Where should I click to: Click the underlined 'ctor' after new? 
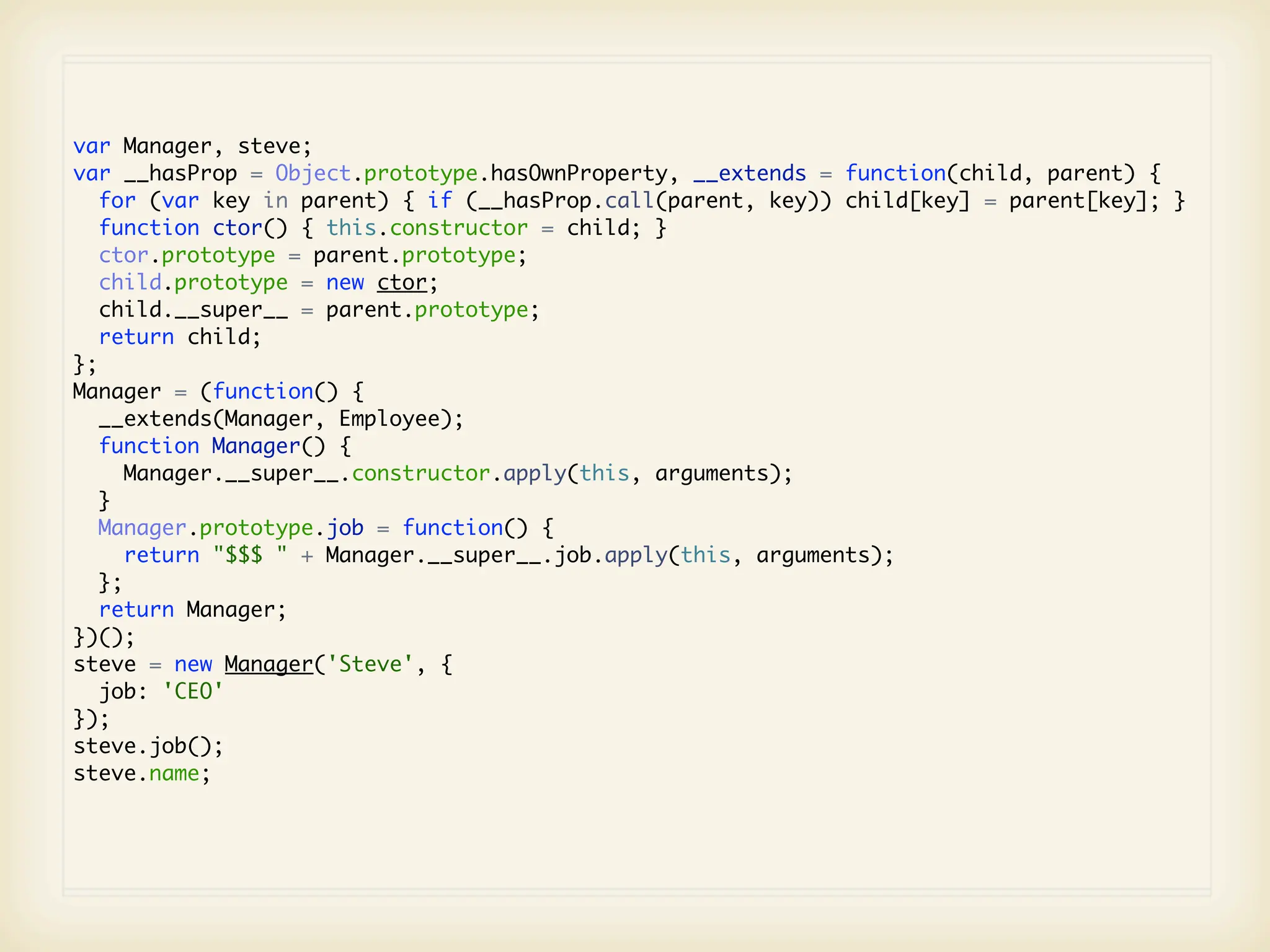402,283
